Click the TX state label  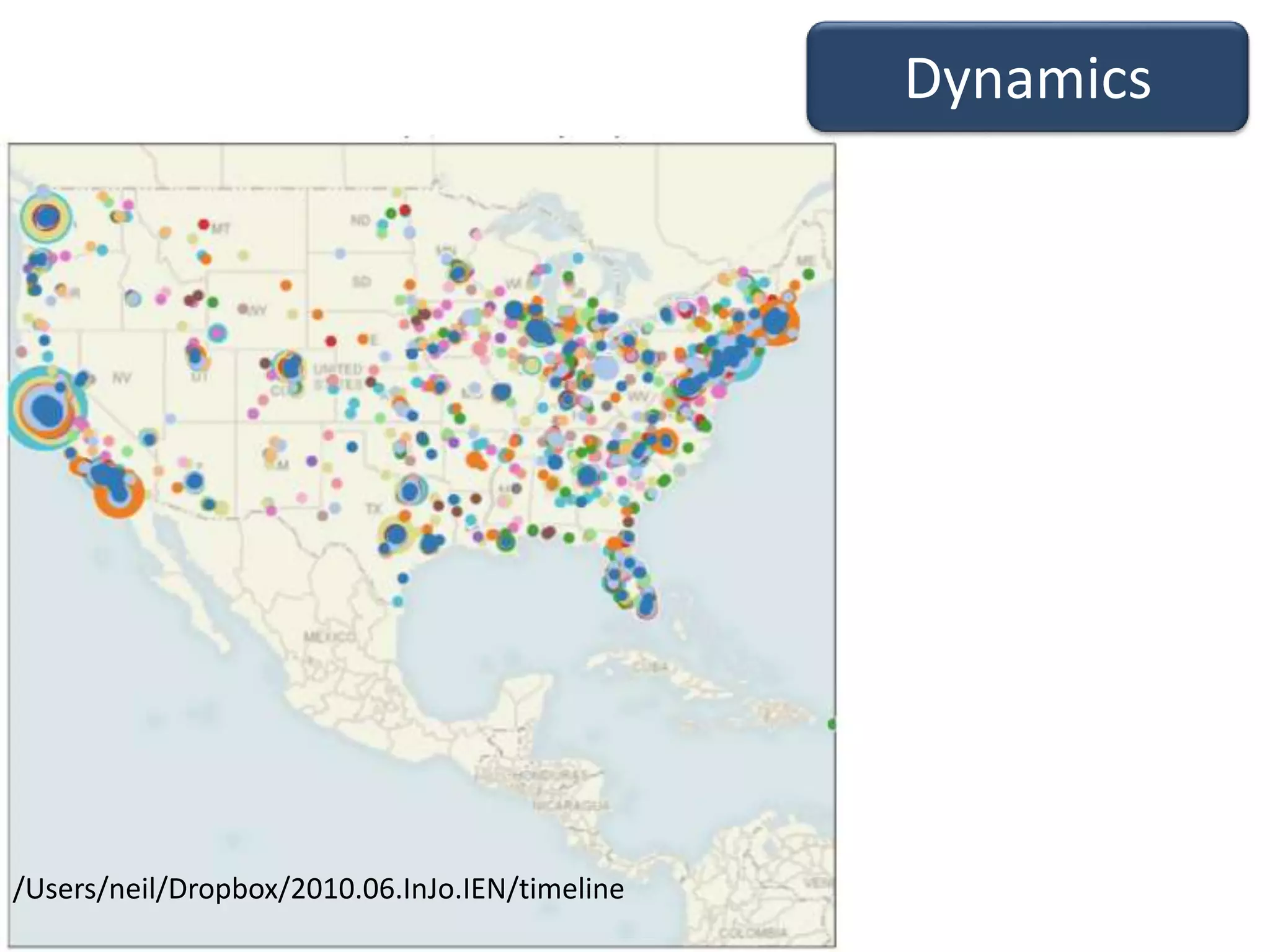point(373,509)
